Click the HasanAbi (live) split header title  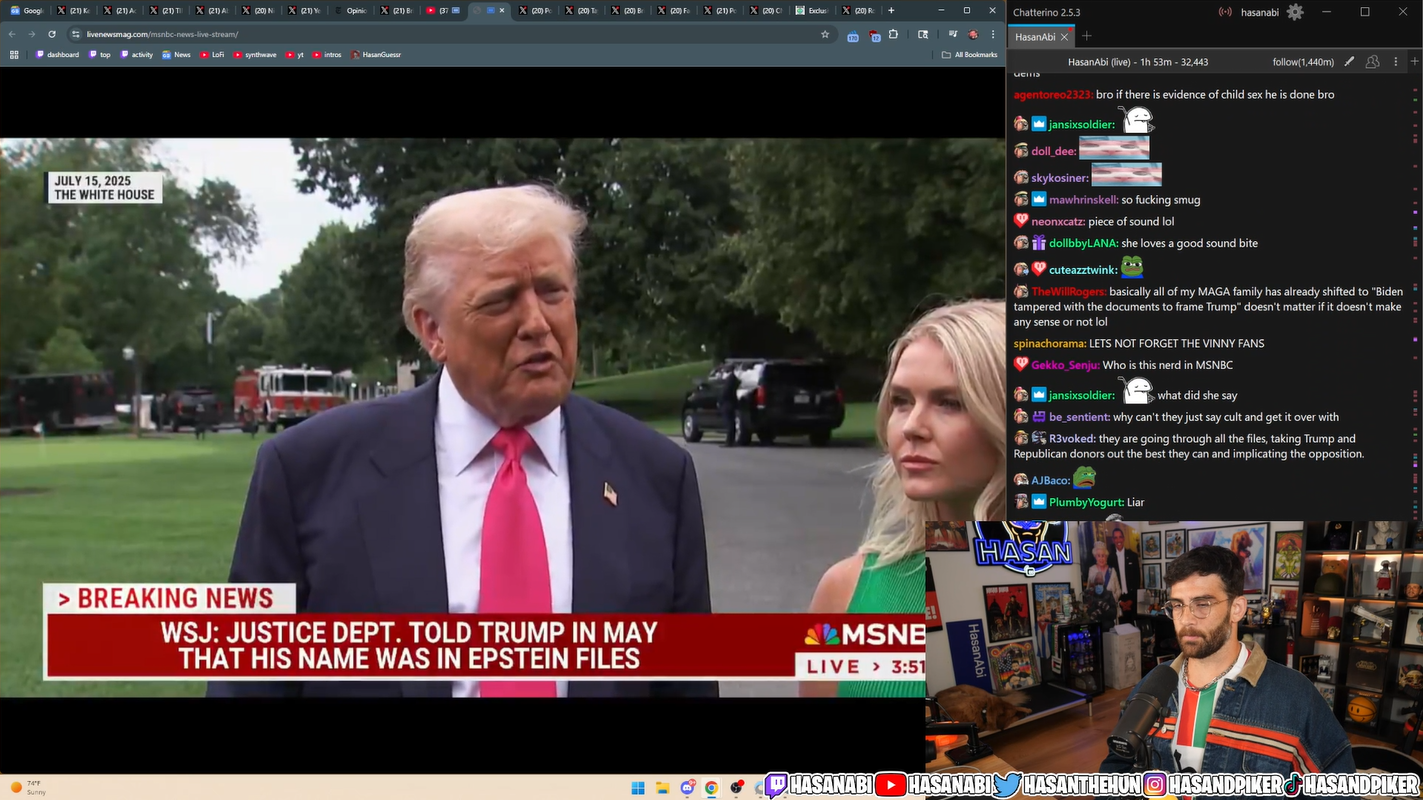1138,62
